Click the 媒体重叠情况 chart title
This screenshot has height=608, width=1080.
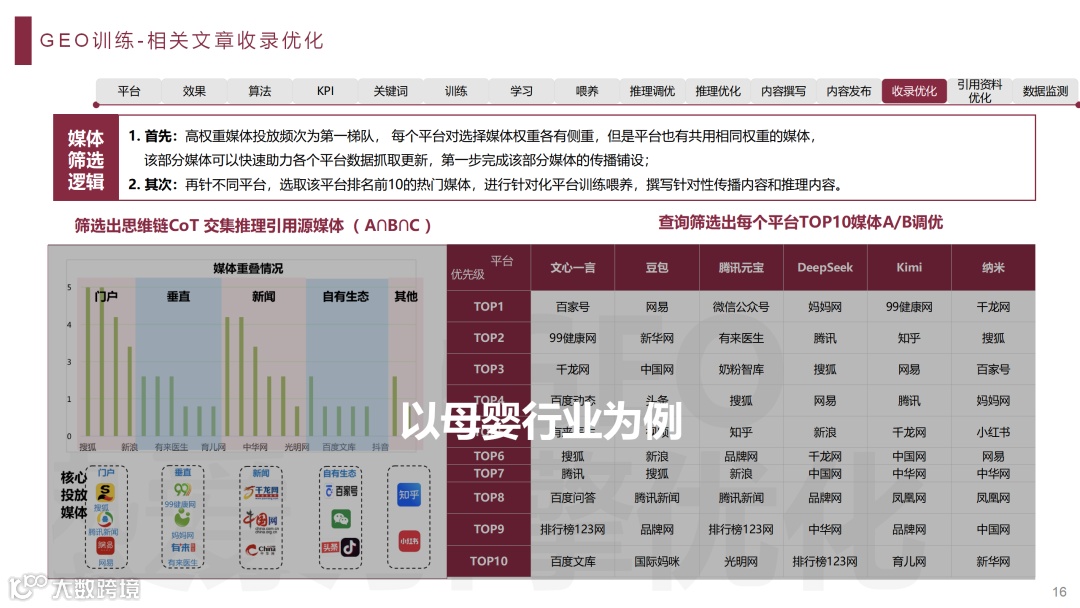tap(248, 269)
